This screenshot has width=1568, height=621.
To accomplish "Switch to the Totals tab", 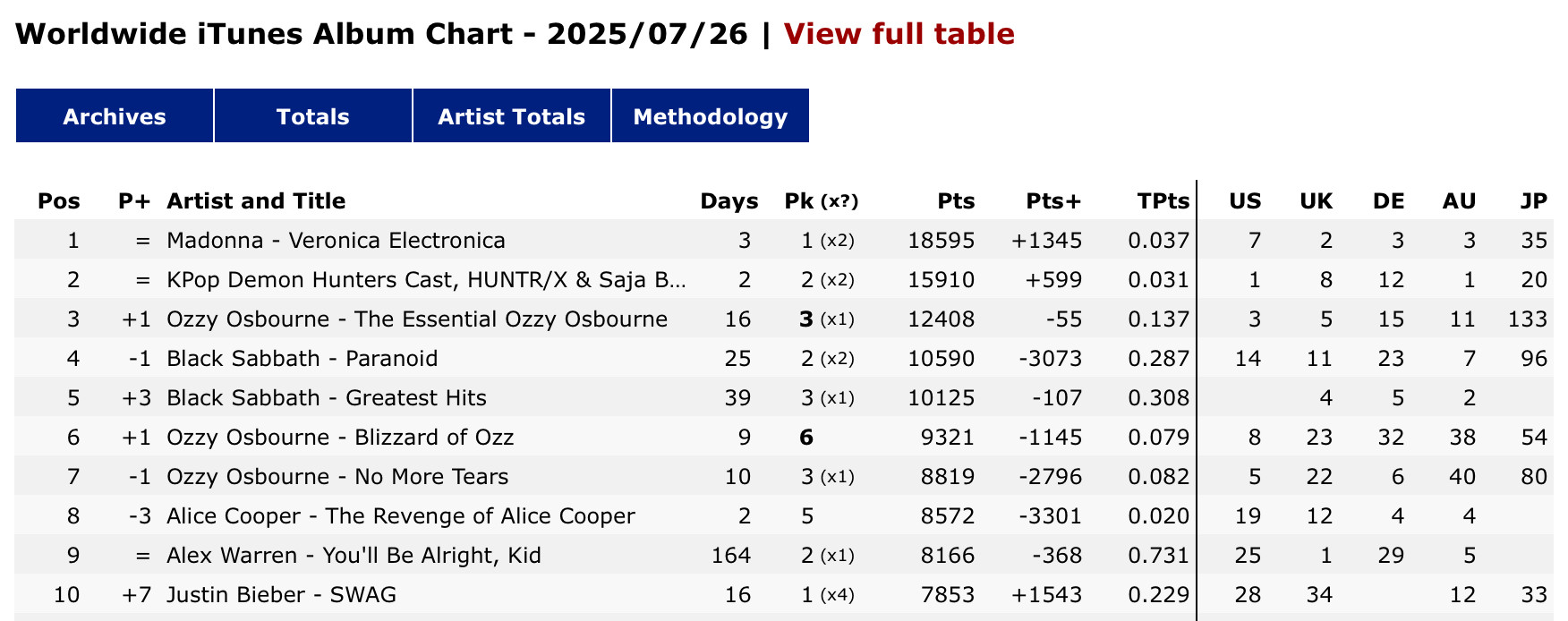I will tap(312, 116).
